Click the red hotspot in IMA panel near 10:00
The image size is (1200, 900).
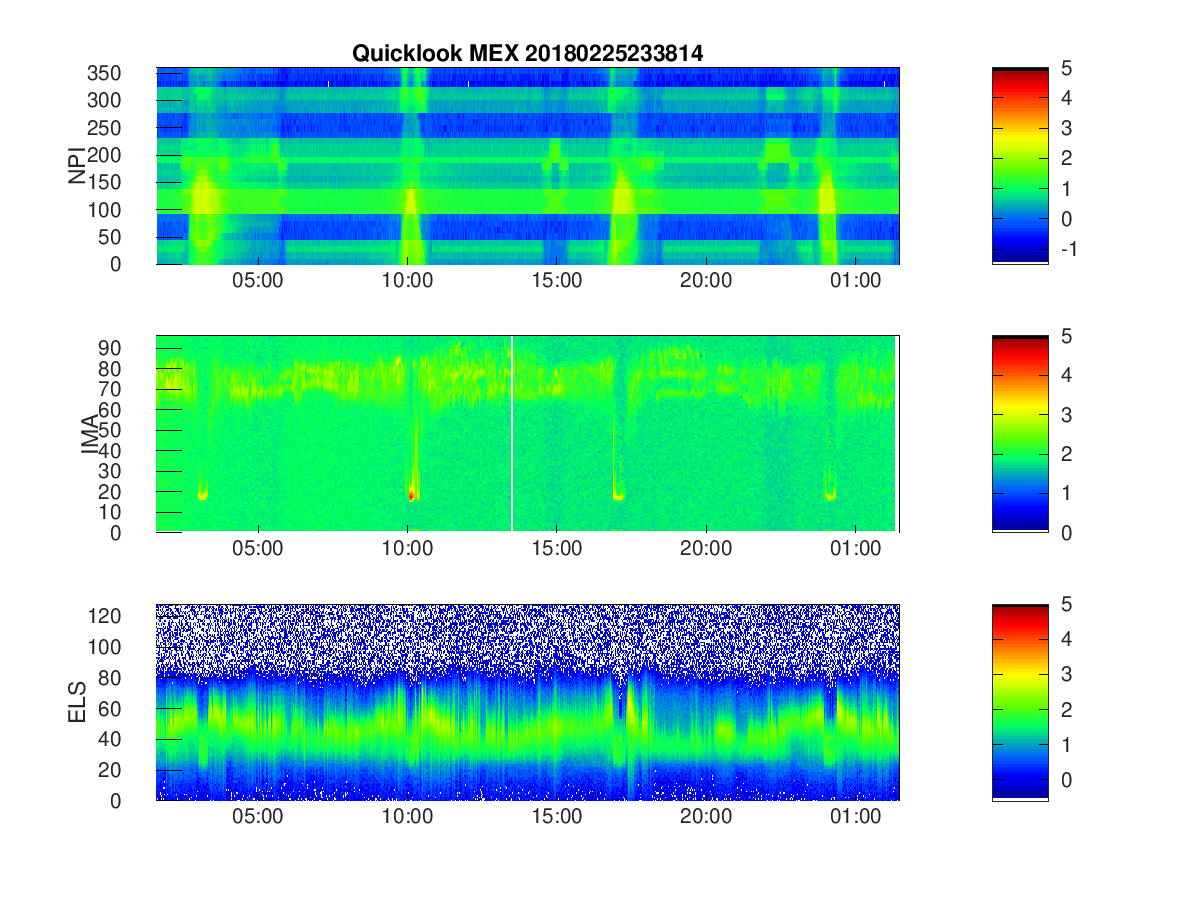pos(411,494)
